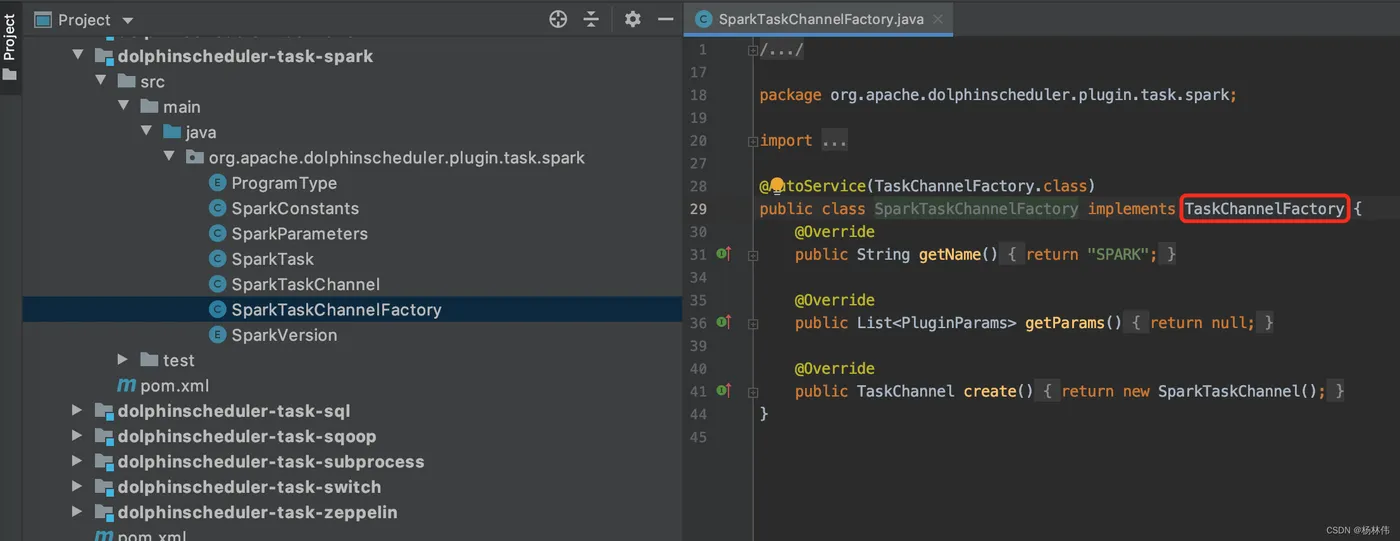Collapse the dolphinscheduler-task-spark module
The width and height of the screenshot is (1400, 541).
(x=78, y=56)
